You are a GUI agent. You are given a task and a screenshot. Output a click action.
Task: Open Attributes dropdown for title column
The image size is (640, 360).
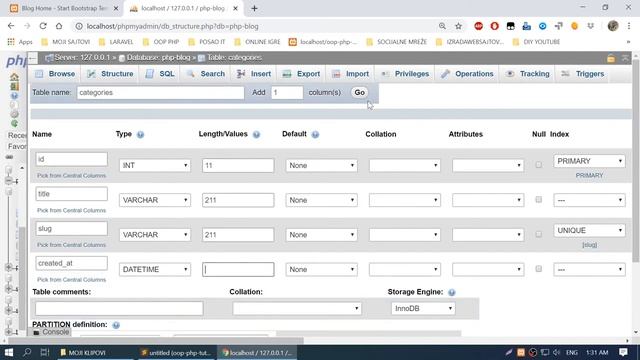point(488,200)
